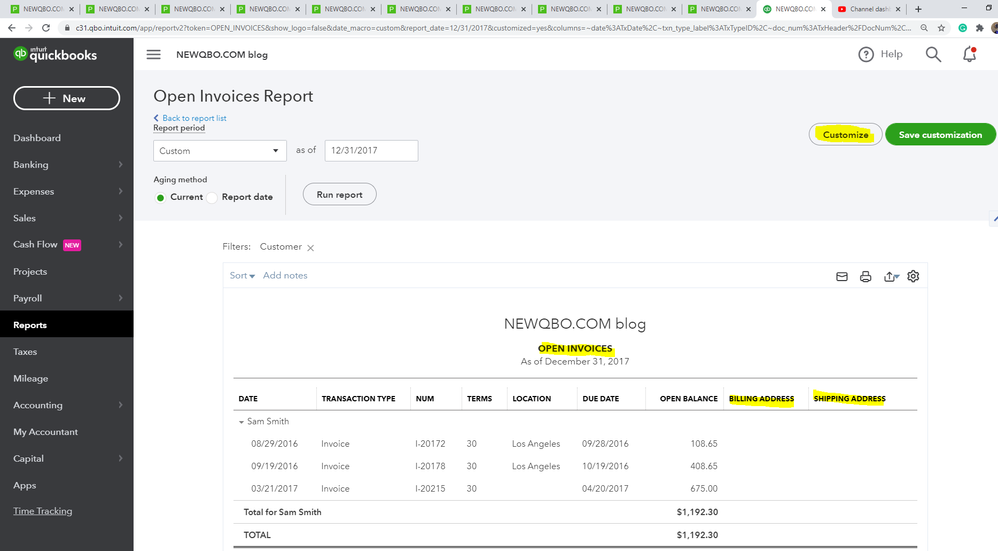998x551 pixels.
Task: Collapse the Sam Smith group
Action: (x=241, y=423)
